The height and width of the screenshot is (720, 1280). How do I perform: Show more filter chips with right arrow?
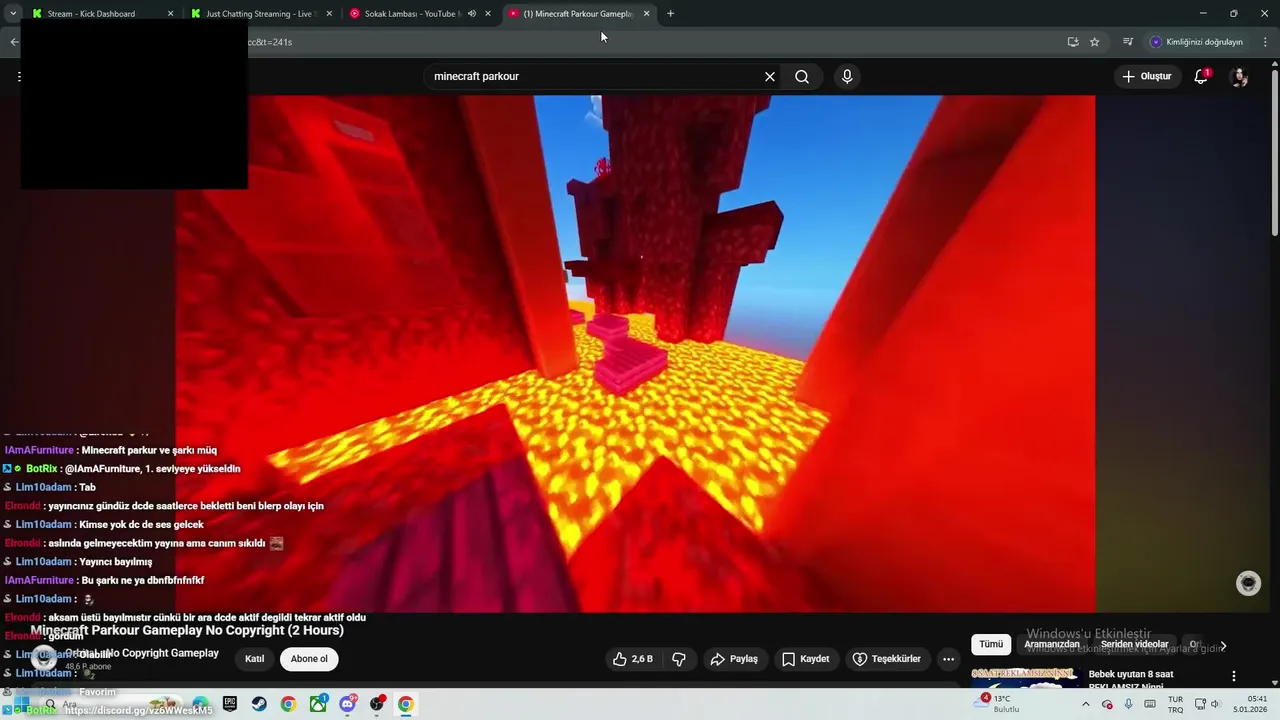click(1223, 646)
